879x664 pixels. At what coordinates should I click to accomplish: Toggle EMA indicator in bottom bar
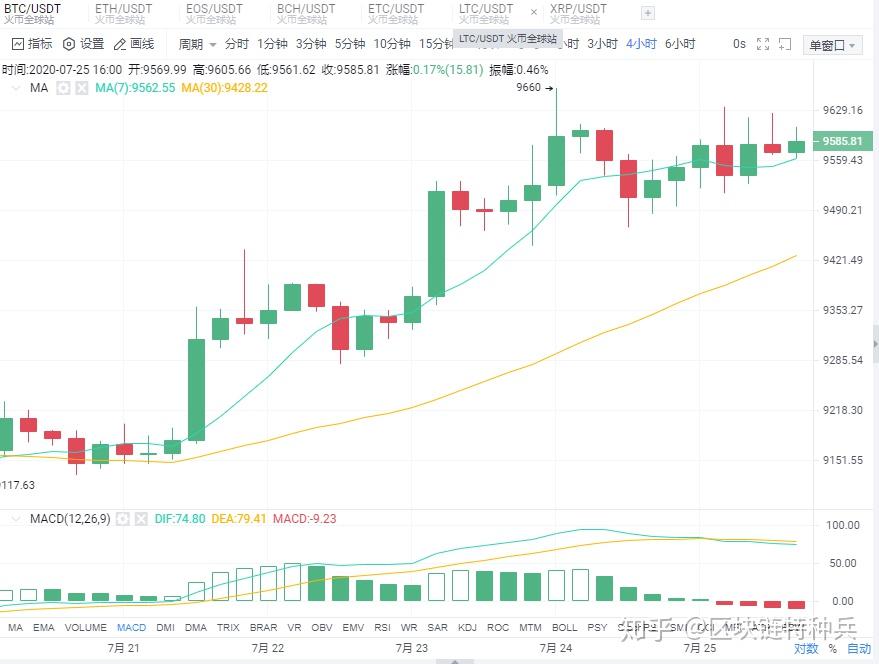coord(44,628)
